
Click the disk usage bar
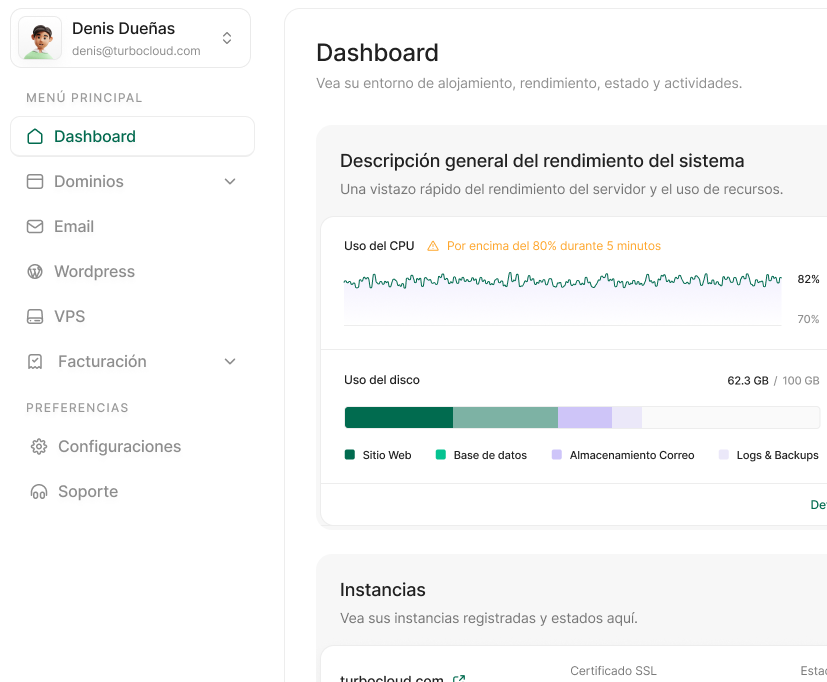point(581,418)
